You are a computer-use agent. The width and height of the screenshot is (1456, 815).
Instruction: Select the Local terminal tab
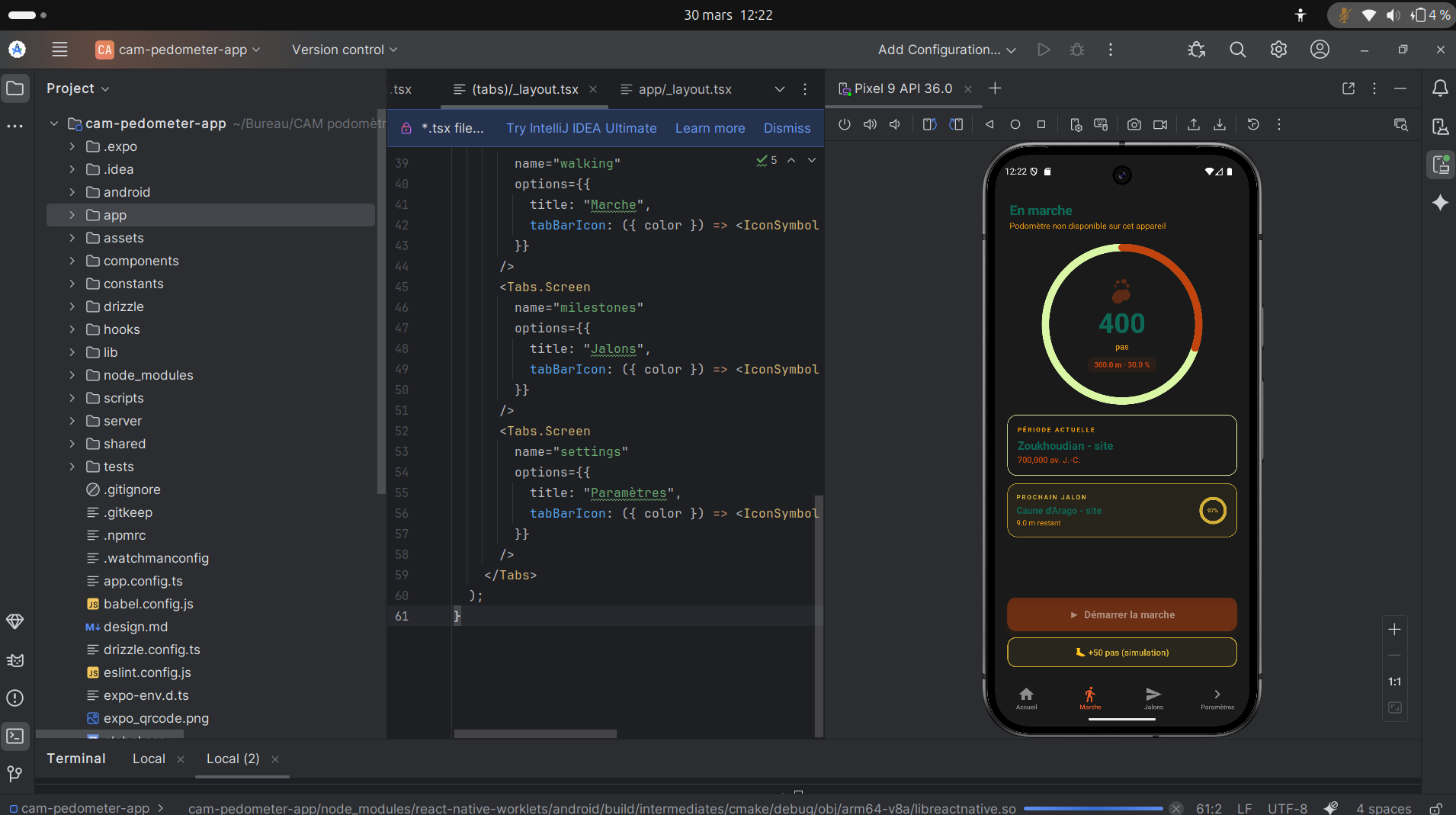tap(149, 759)
